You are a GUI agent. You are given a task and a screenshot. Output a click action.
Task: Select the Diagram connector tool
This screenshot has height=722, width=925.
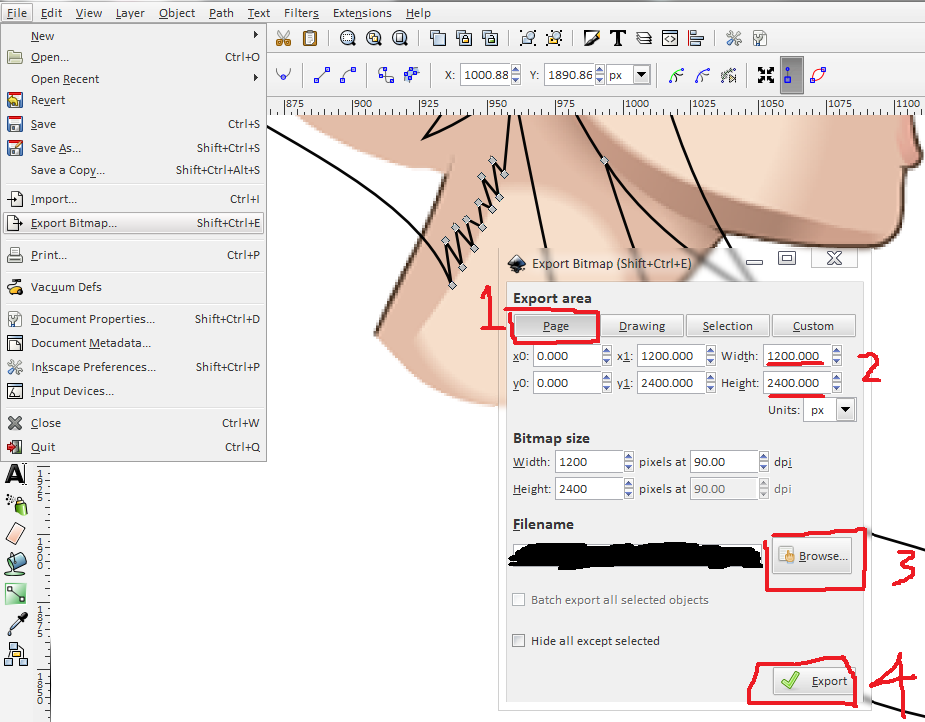tap(15, 654)
